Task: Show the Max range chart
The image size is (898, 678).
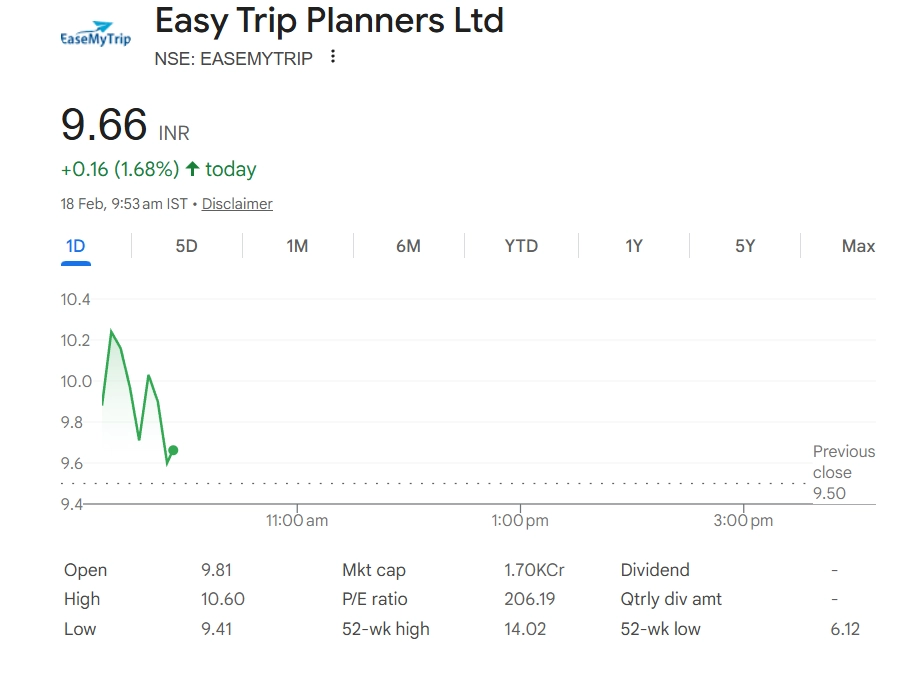Action: tap(858, 246)
